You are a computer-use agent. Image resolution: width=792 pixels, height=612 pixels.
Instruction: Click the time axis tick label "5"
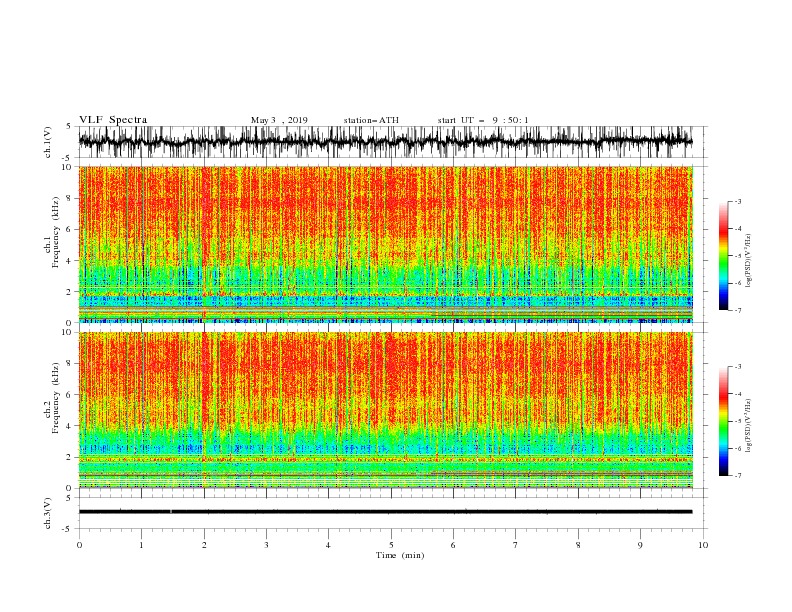(x=391, y=545)
